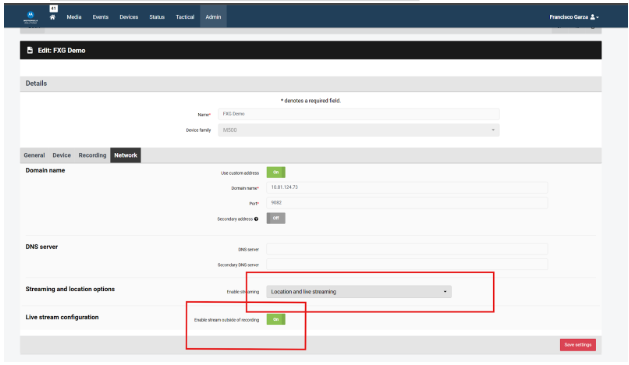Image resolution: width=629 pixels, height=365 pixels.
Task: Click Francisco Garza account dropdown
Action: point(574,17)
